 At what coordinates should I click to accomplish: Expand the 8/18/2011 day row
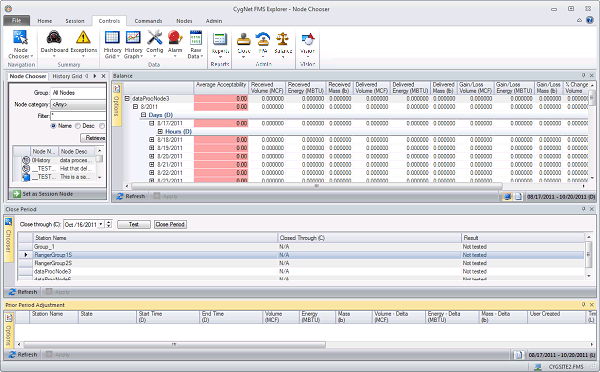tap(152, 140)
